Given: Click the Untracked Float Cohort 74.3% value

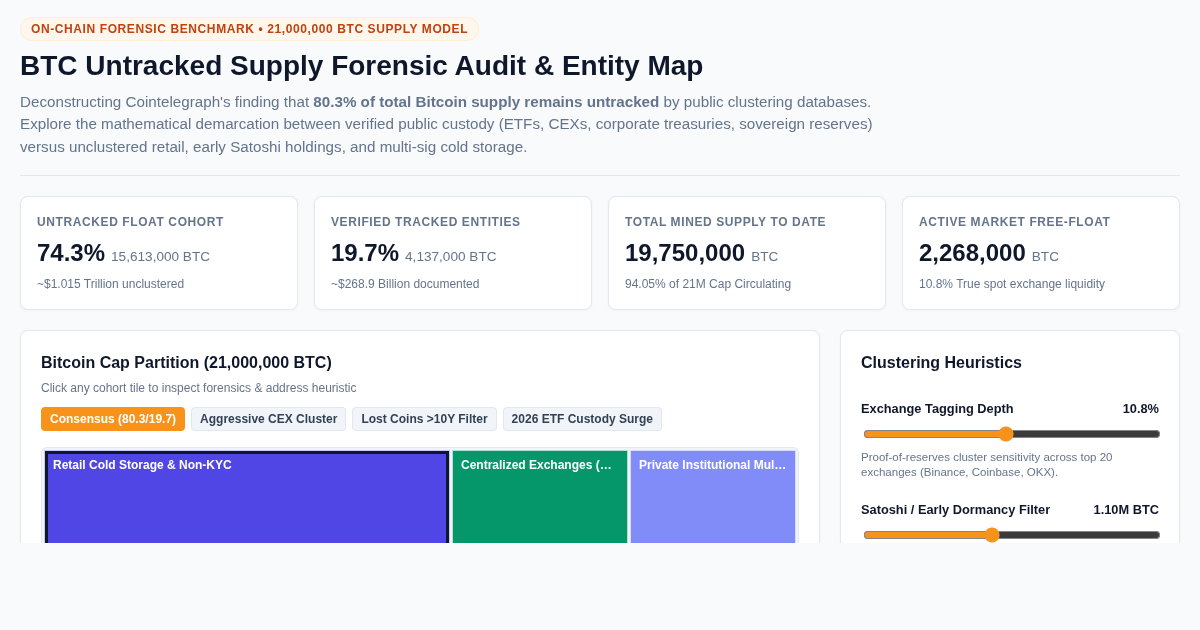Looking at the screenshot, I should [71, 253].
